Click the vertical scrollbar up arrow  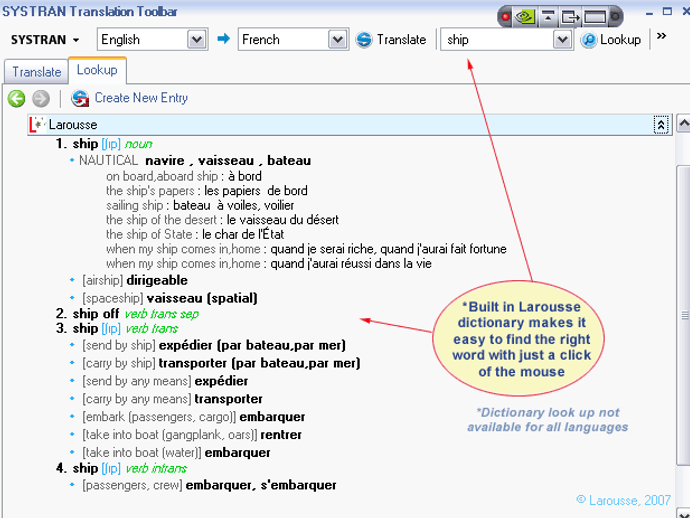point(683,124)
